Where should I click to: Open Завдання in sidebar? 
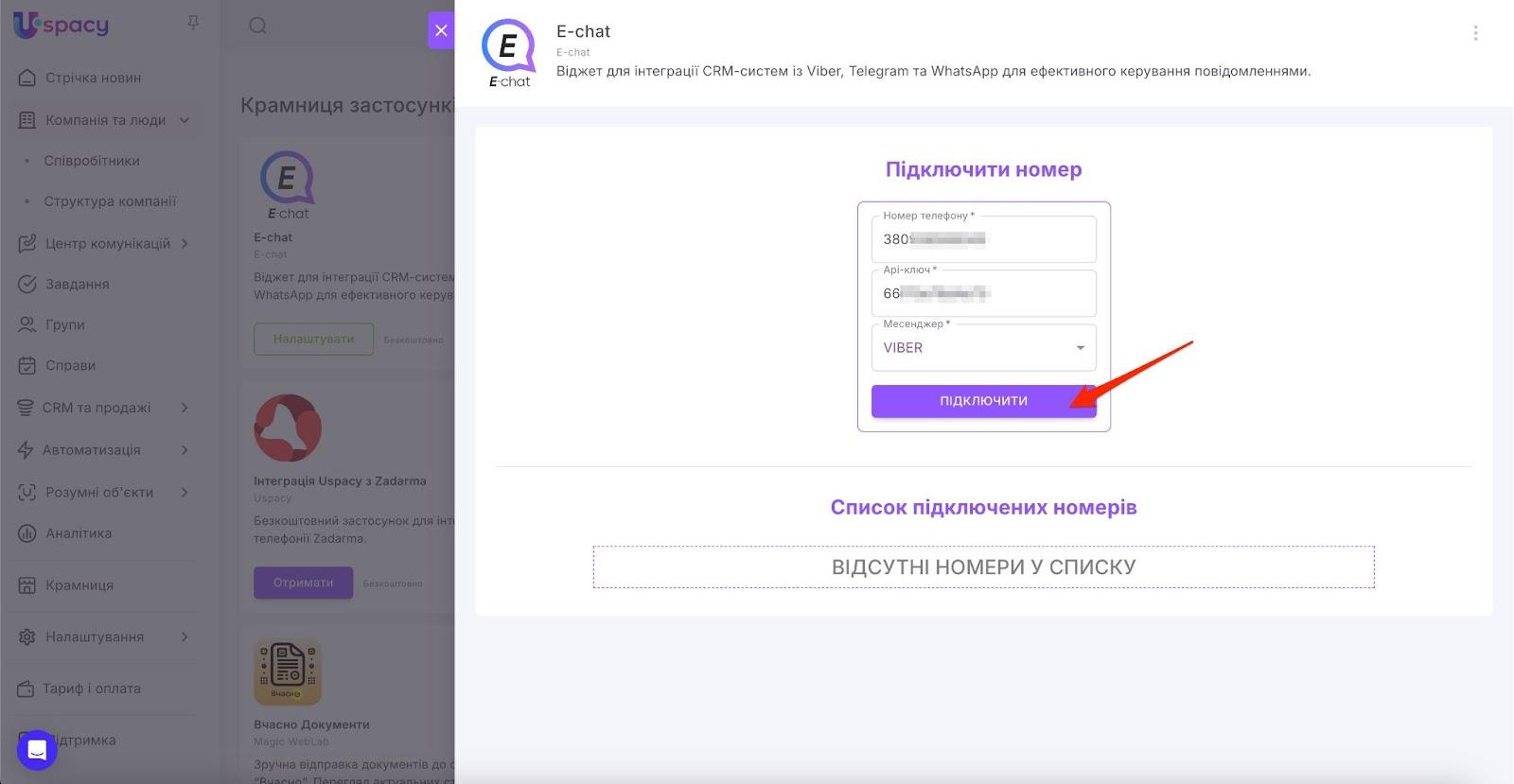78,284
